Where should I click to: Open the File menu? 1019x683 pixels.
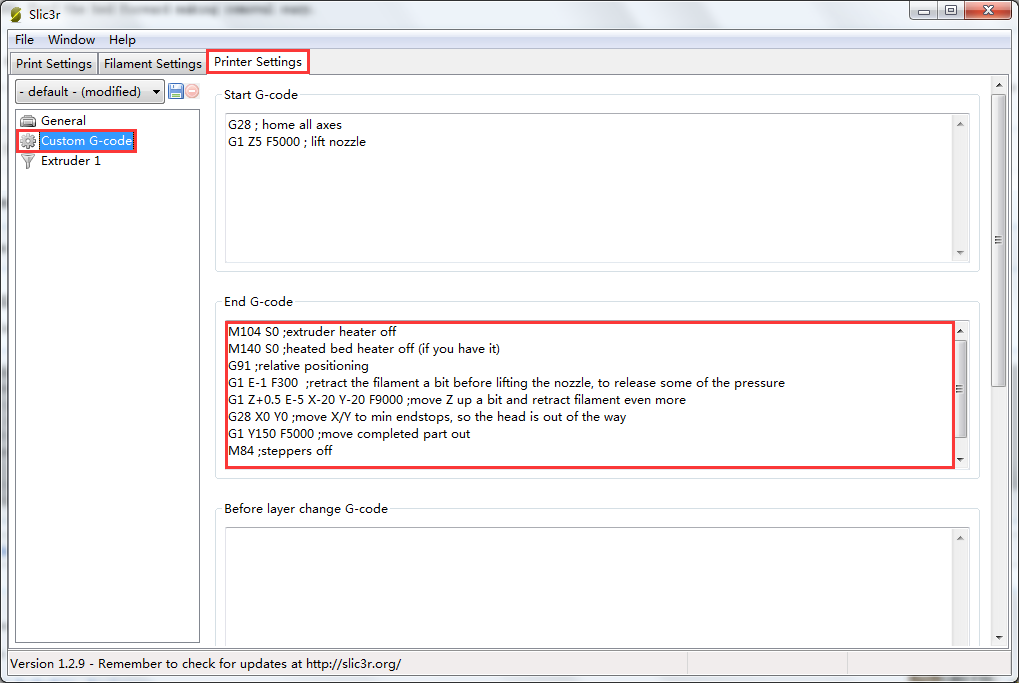(x=25, y=40)
